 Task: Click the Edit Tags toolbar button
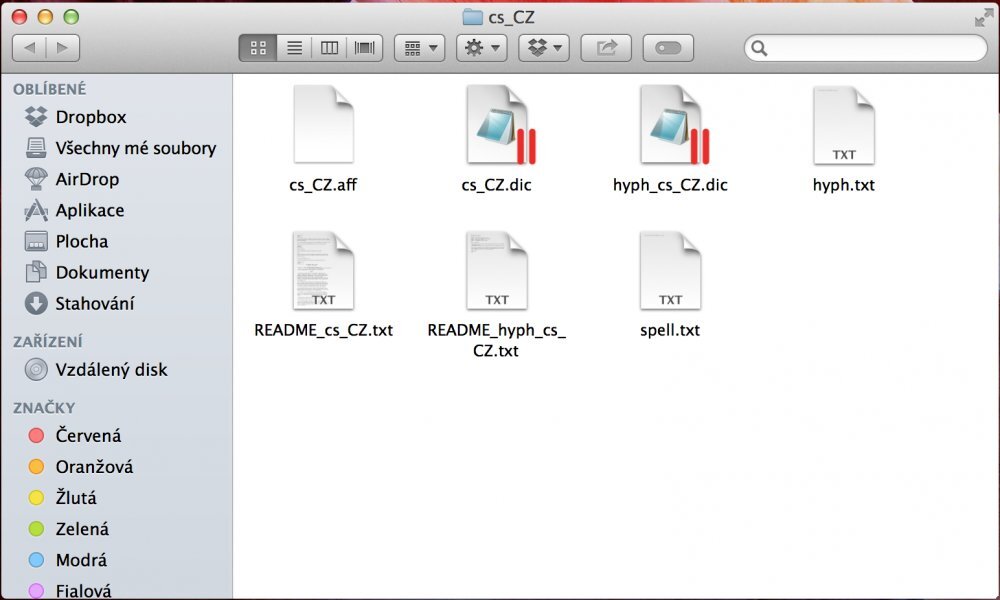668,47
